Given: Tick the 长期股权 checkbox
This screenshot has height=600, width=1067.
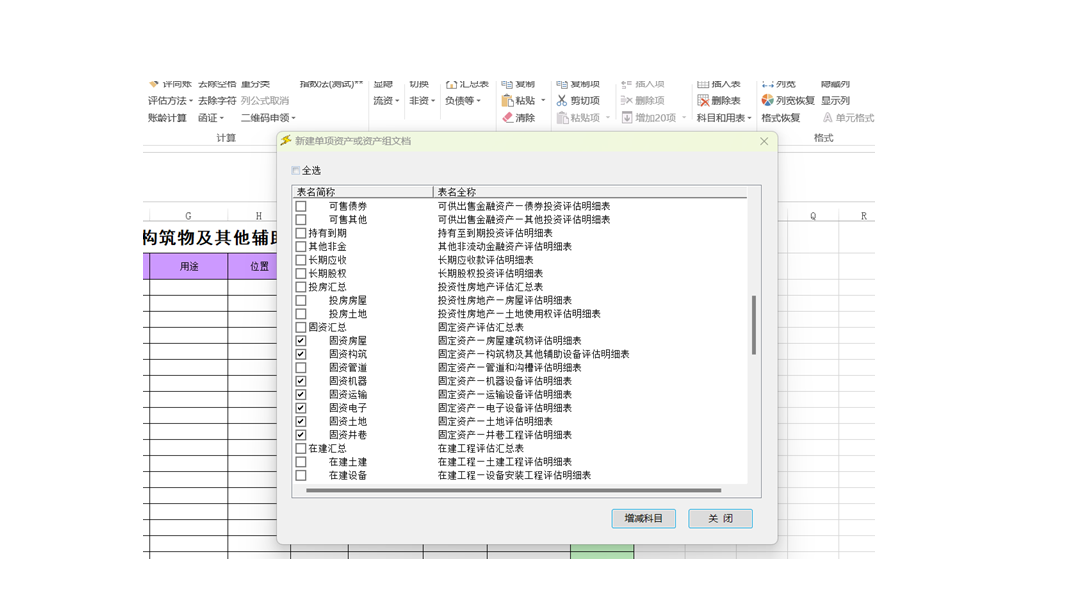Looking at the screenshot, I should click(x=301, y=274).
